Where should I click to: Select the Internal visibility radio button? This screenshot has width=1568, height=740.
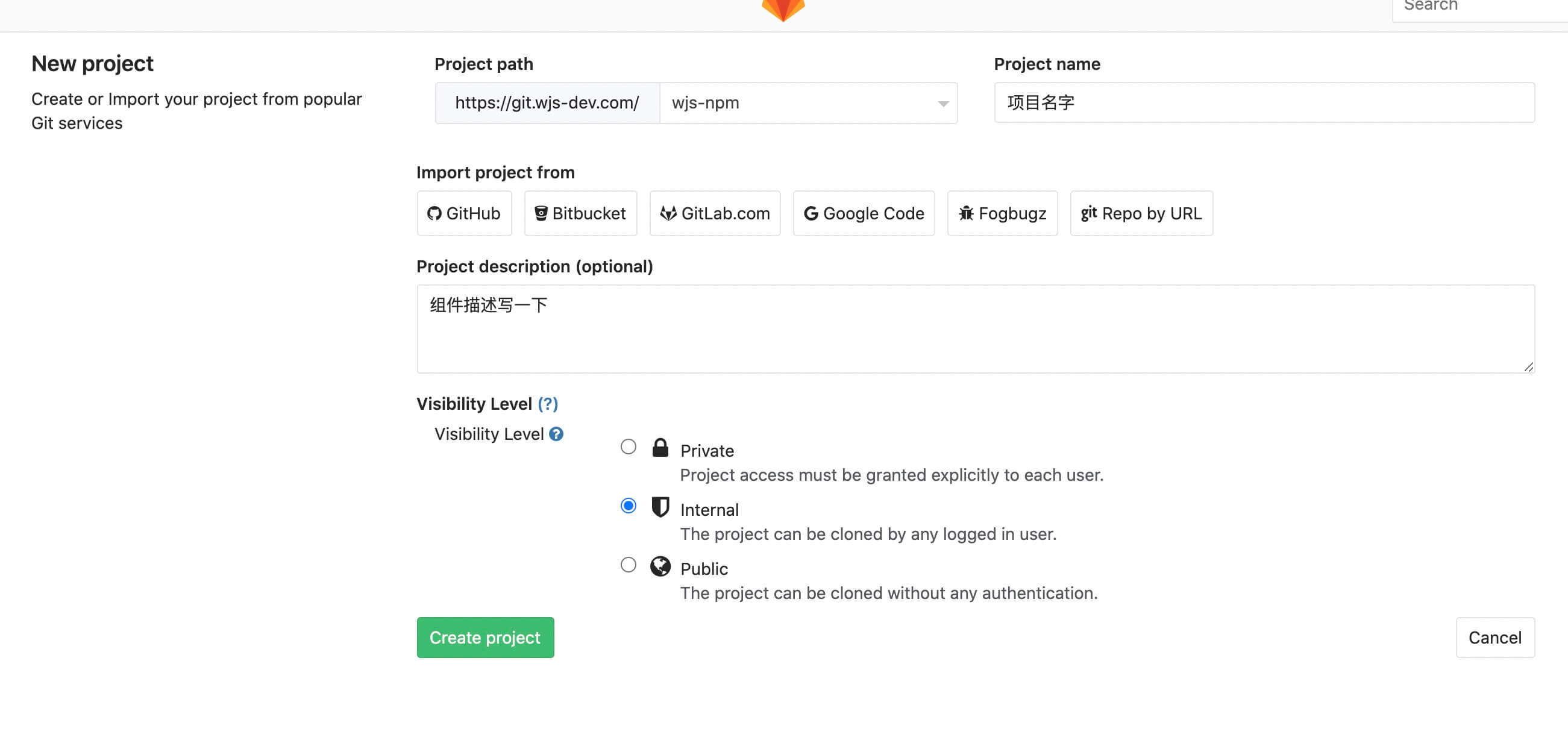pos(628,506)
